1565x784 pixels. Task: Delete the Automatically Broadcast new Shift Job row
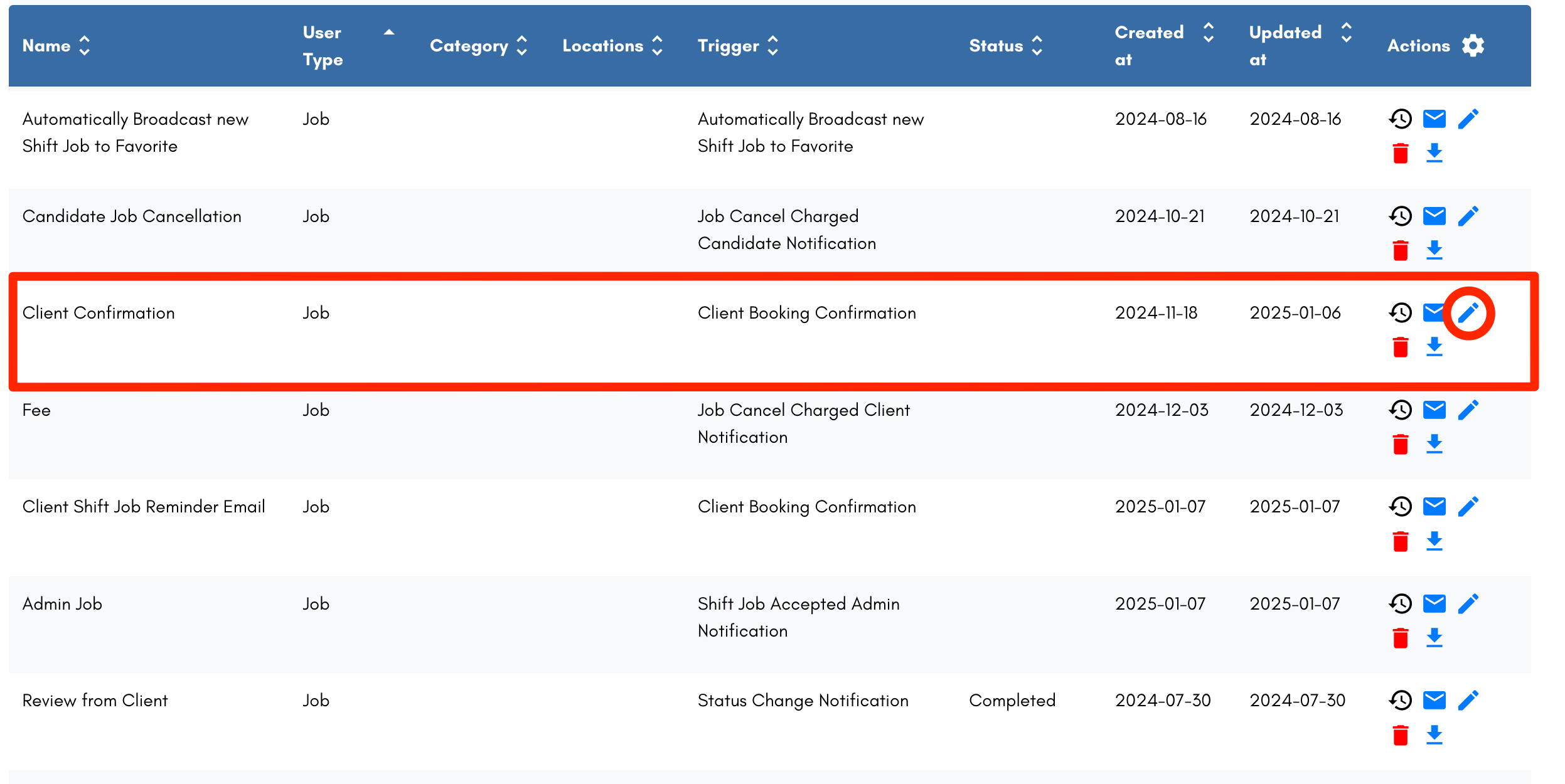1401,152
